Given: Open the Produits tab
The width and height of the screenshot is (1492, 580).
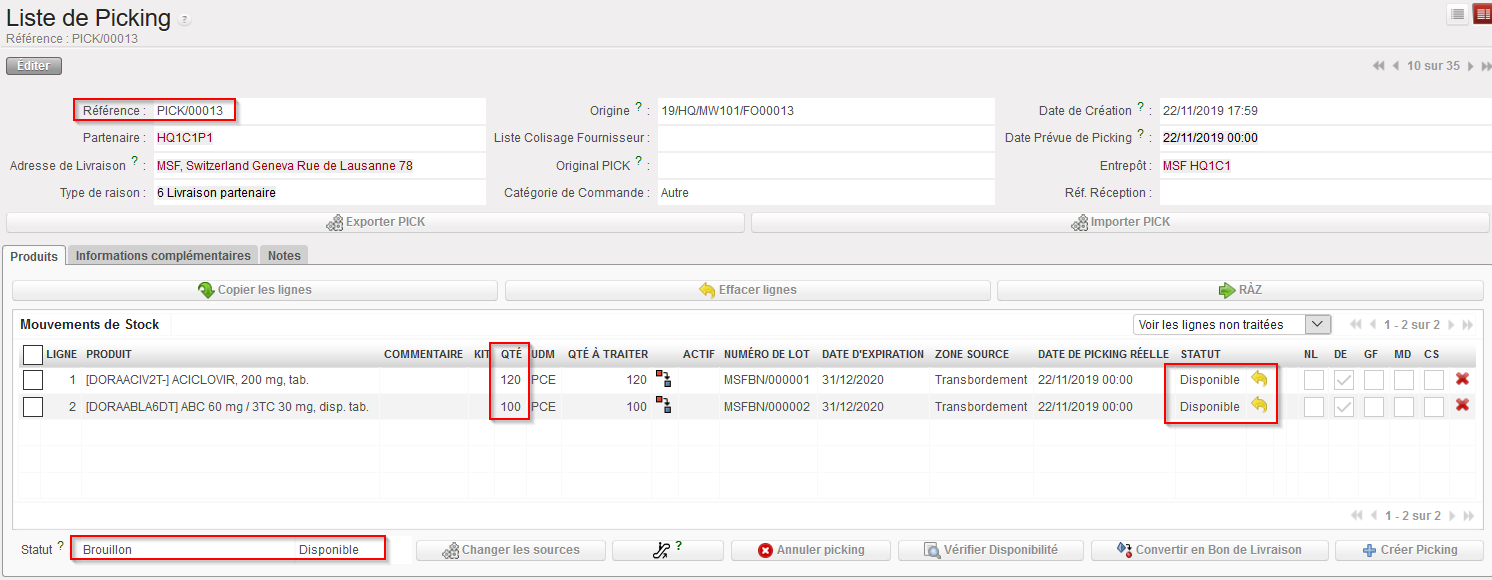Looking at the screenshot, I should 34,256.
